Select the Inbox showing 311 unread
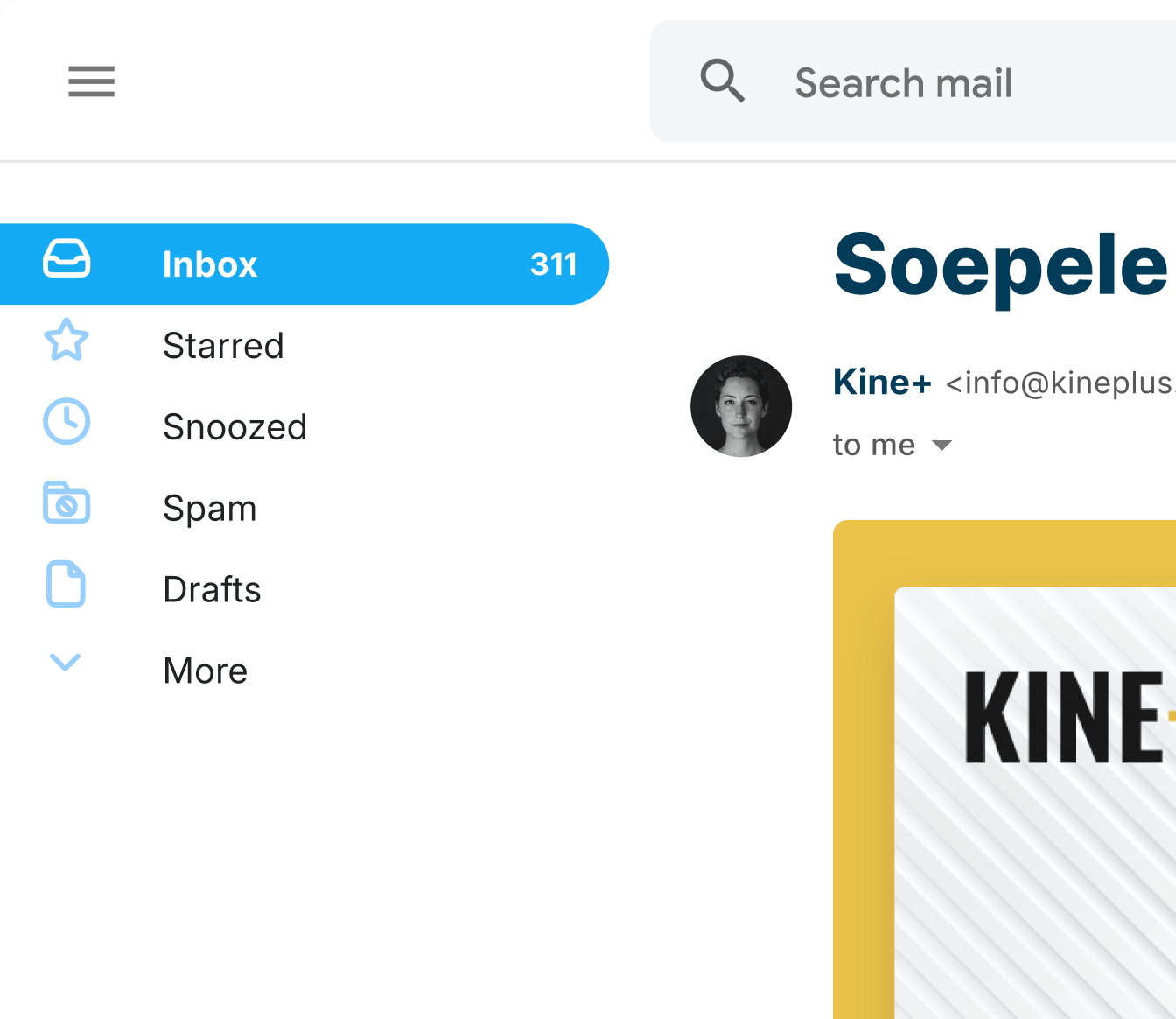The image size is (1176, 1019). click(209, 264)
